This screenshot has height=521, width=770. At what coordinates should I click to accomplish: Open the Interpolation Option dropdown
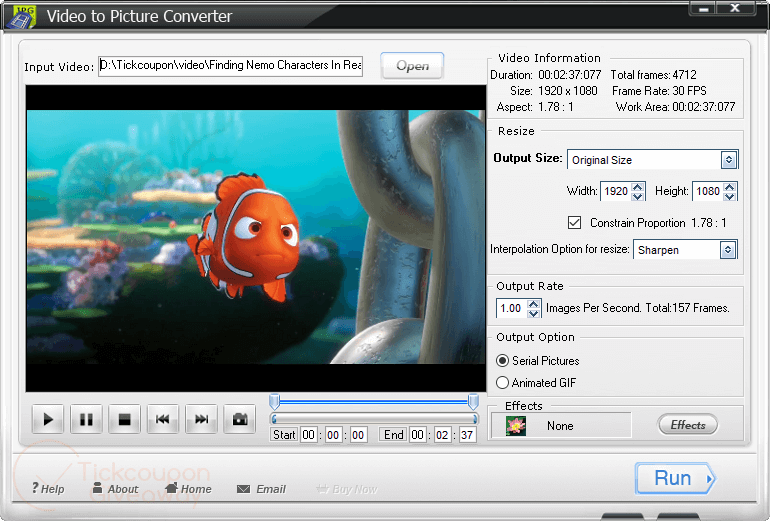[x=728, y=249]
